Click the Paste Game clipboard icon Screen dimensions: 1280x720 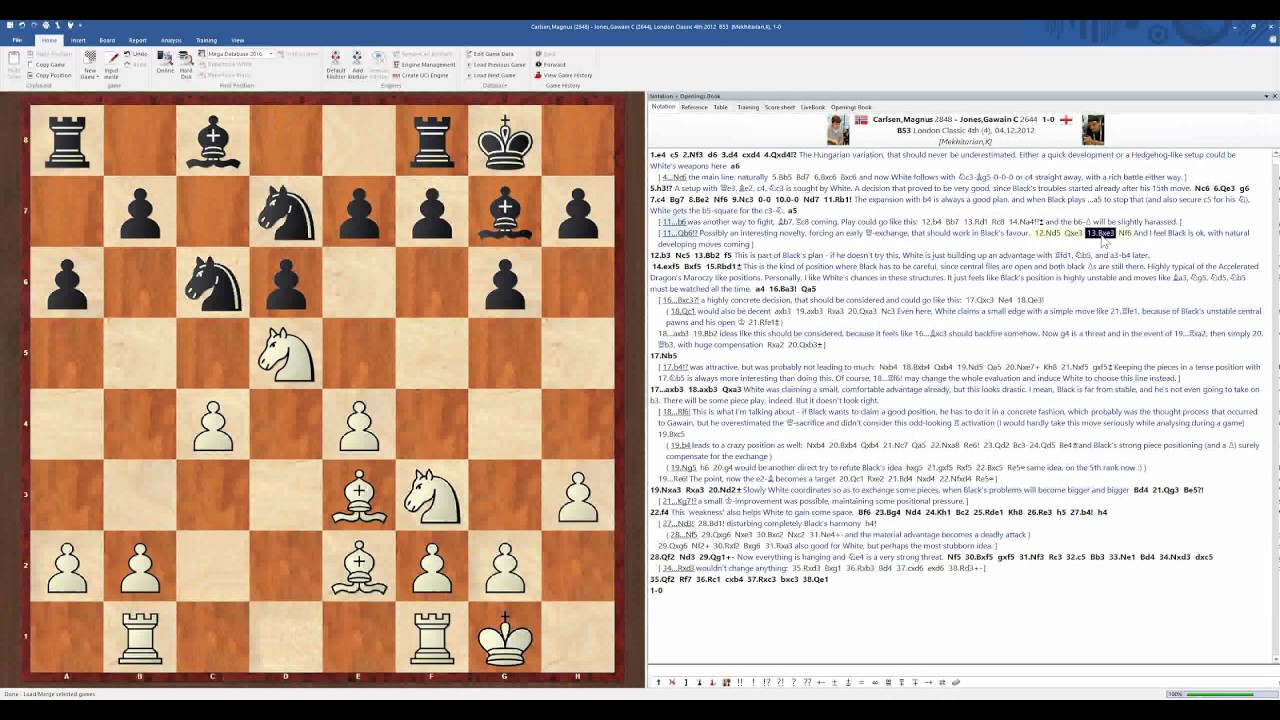(14, 65)
